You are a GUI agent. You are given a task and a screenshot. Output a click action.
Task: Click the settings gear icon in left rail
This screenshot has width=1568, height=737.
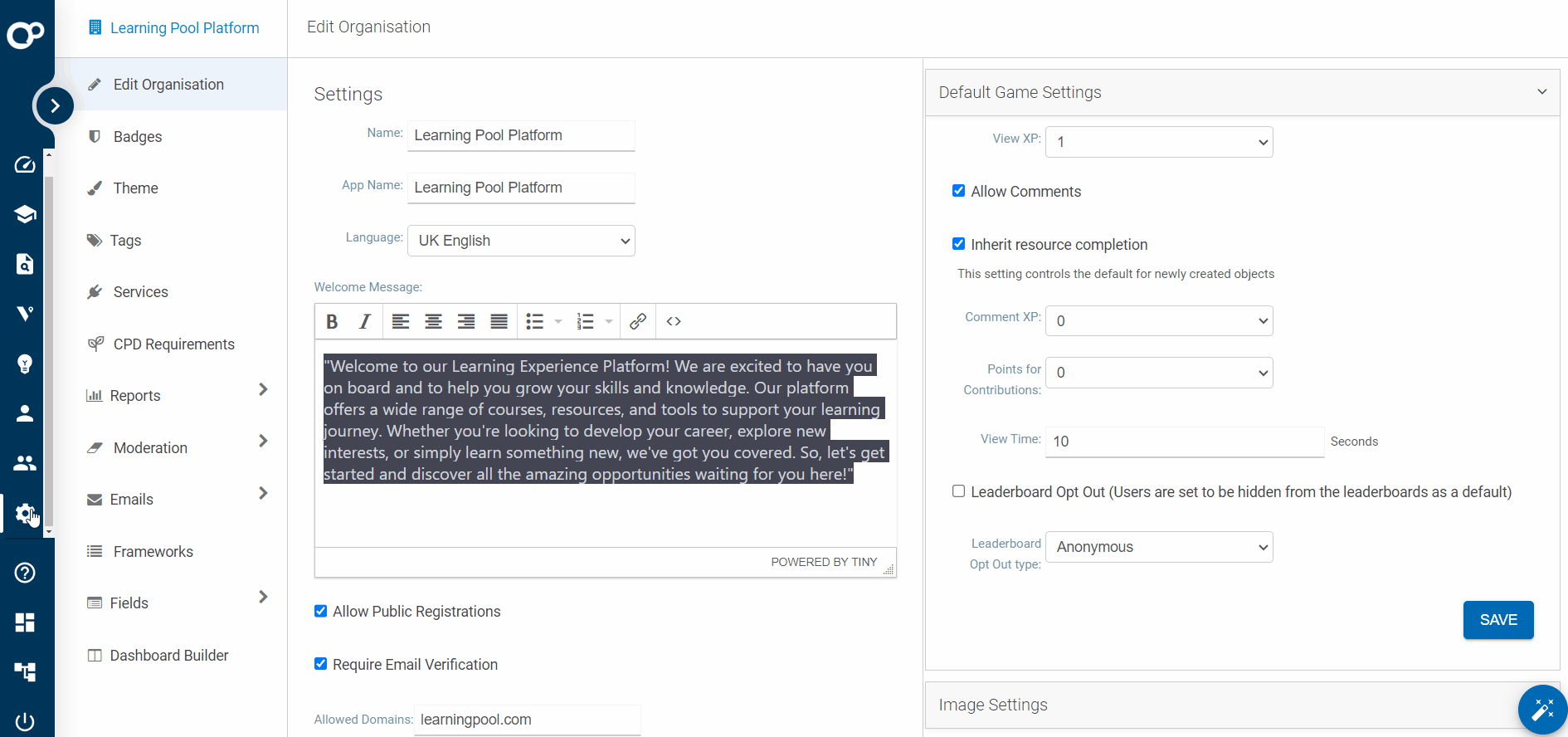pos(25,514)
